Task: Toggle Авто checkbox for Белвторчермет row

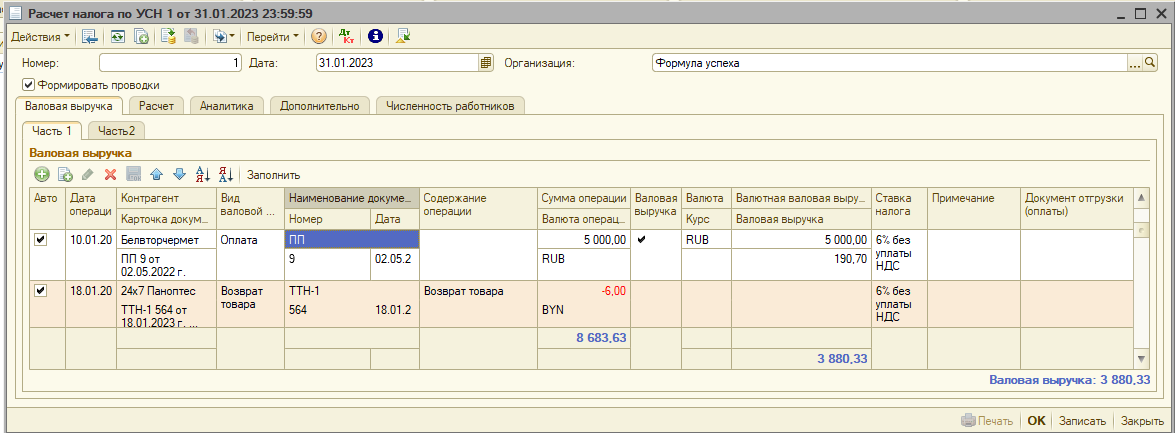Action: point(41,240)
